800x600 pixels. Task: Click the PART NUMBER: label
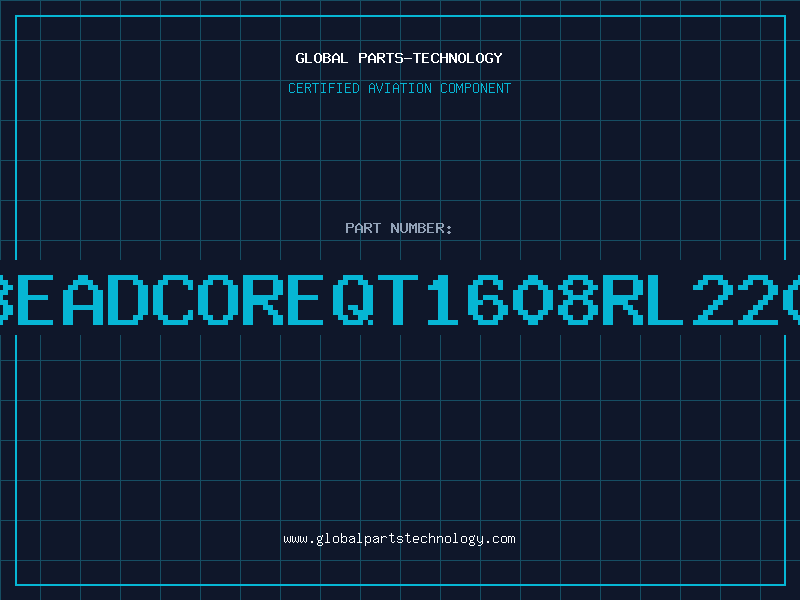[398, 228]
